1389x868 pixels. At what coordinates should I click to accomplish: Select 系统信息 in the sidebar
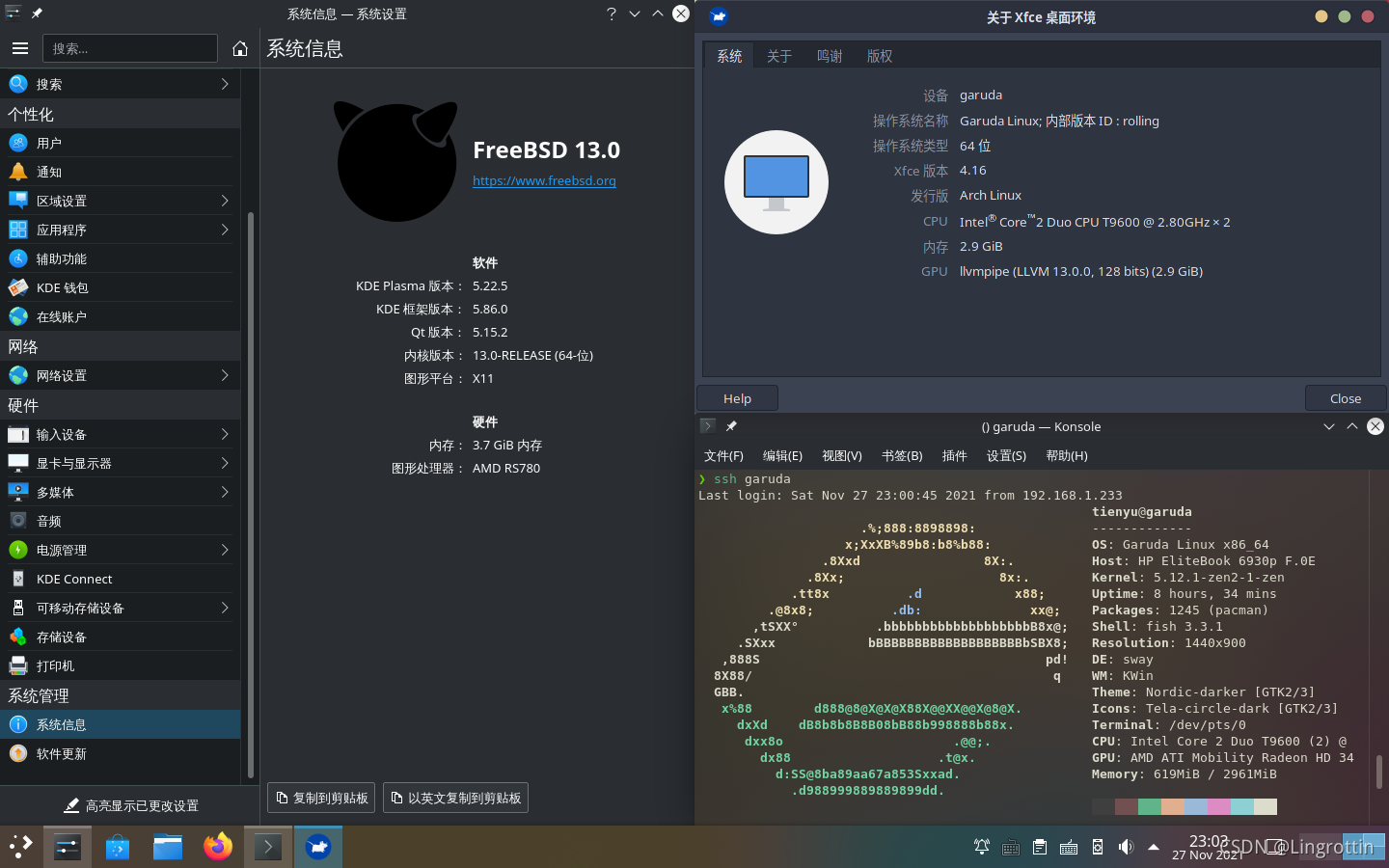(x=120, y=724)
